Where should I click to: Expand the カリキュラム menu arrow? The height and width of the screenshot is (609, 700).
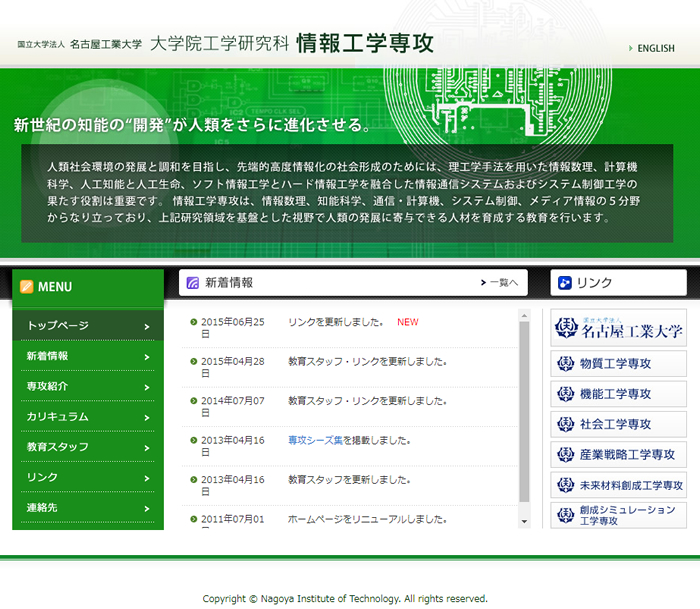pyautogui.click(x=146, y=417)
